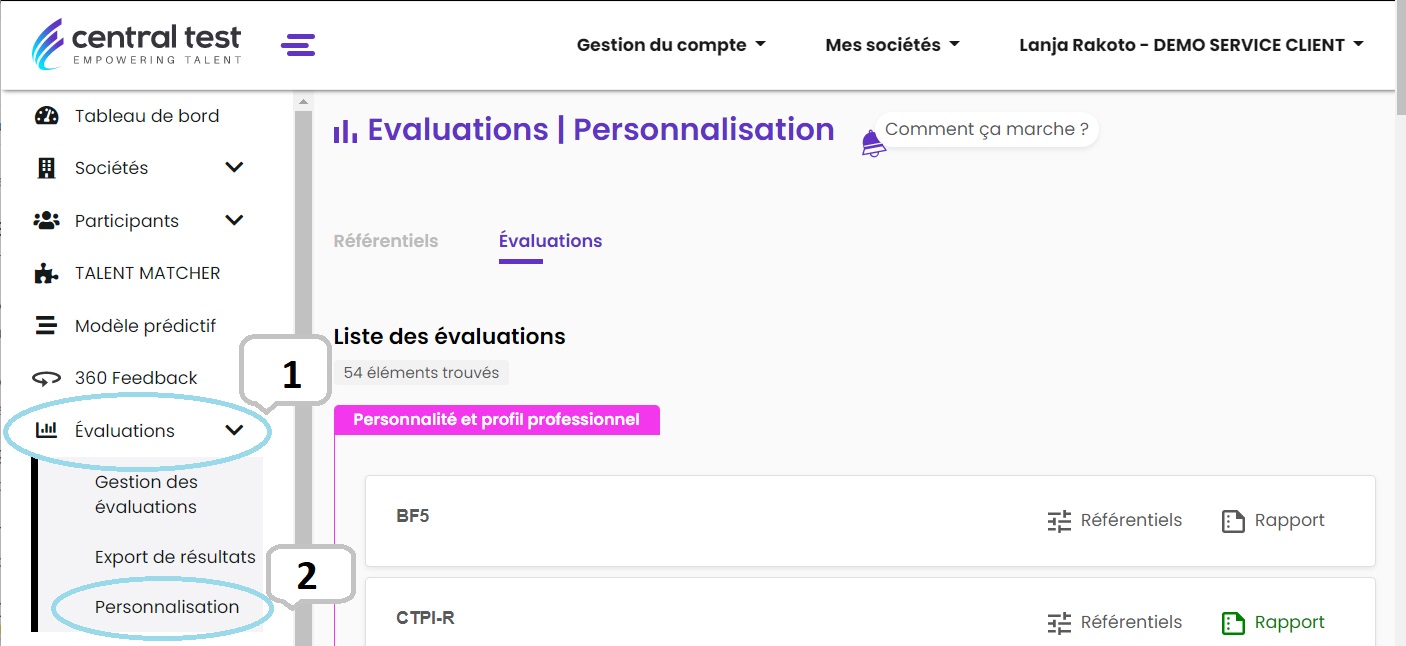
Task: Click the notification bell icon
Action: pos(873,144)
